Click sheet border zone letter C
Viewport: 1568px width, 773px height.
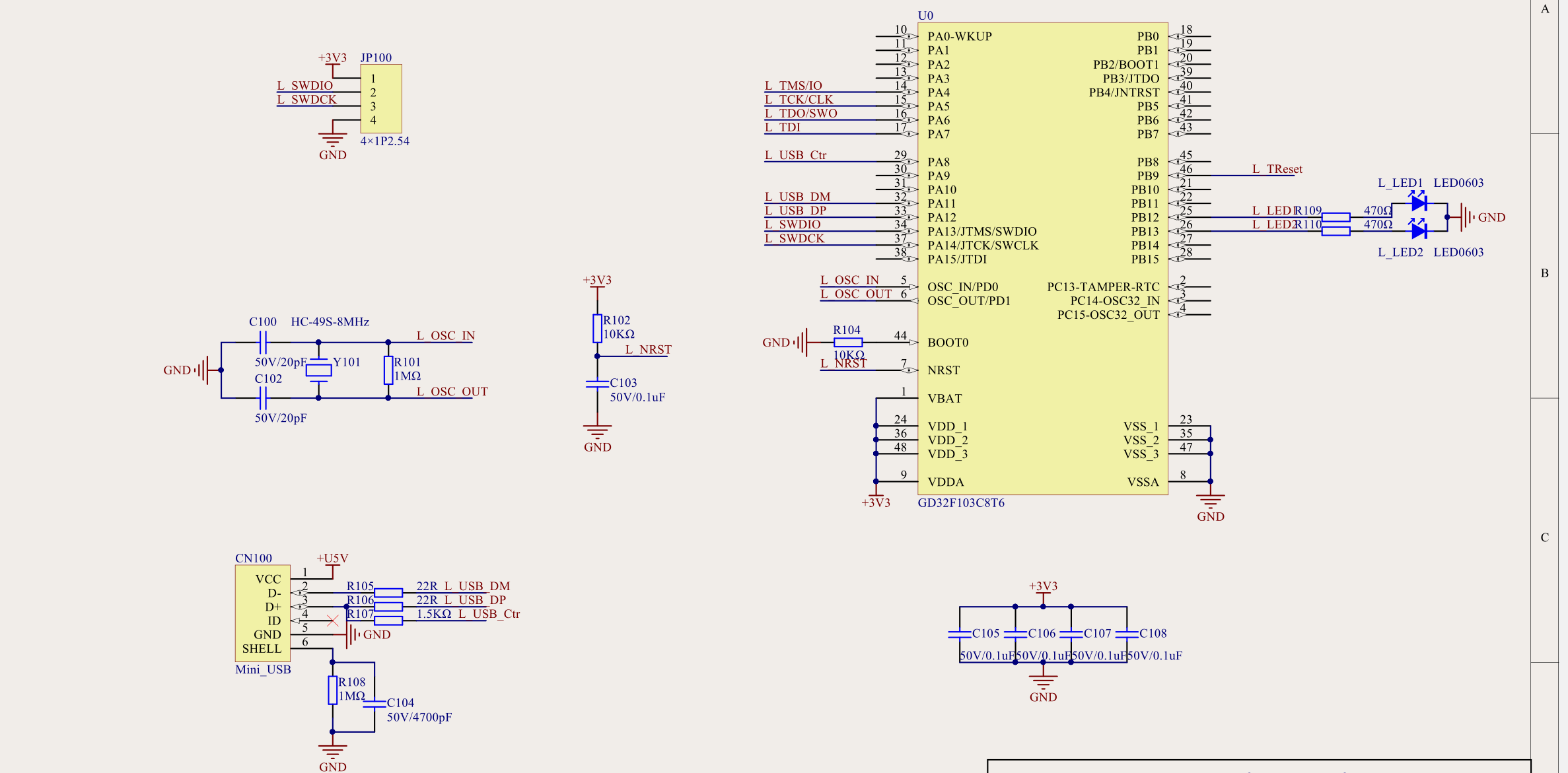point(1544,537)
